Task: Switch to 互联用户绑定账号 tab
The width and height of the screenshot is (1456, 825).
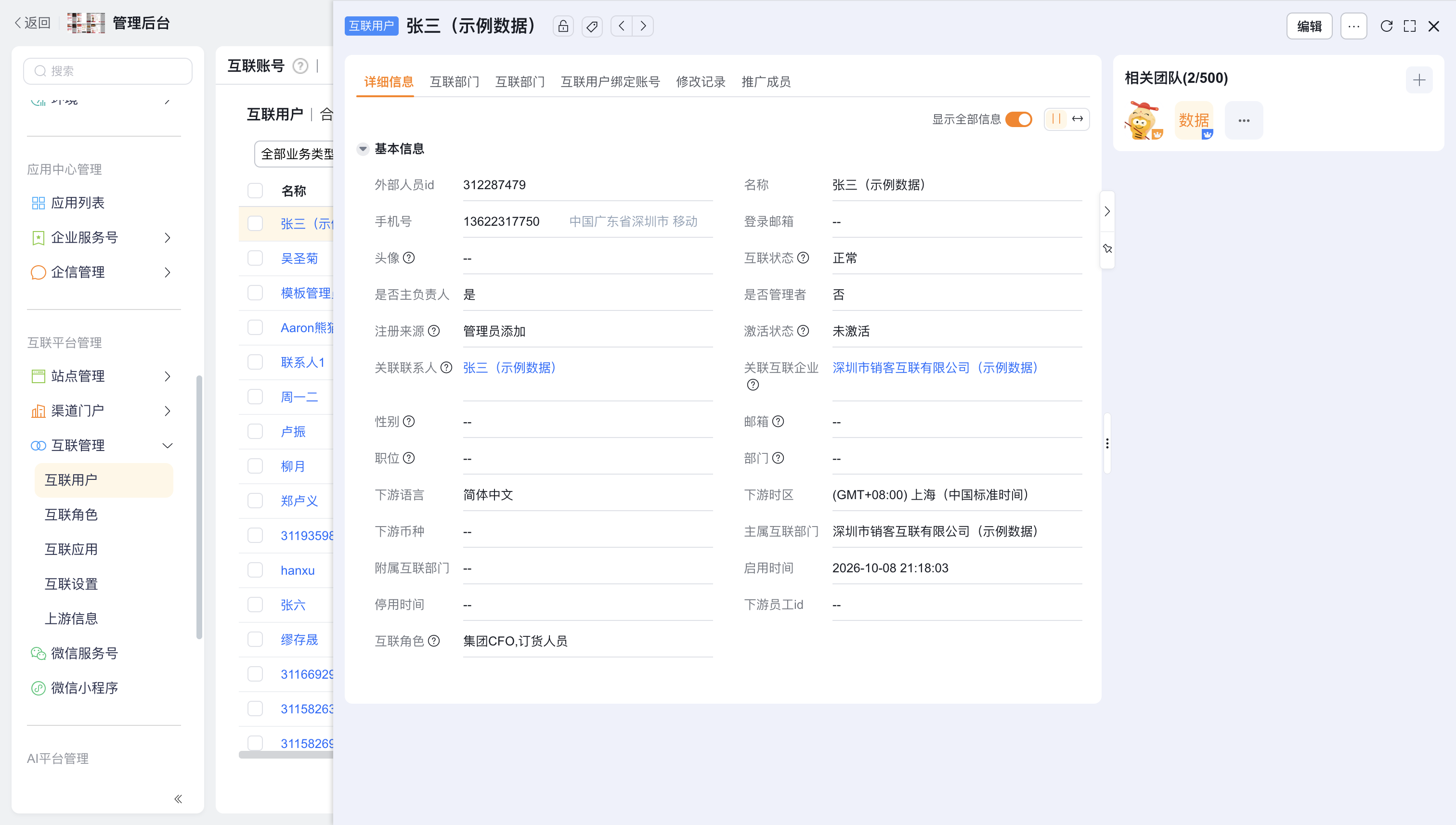Action: pyautogui.click(x=611, y=82)
